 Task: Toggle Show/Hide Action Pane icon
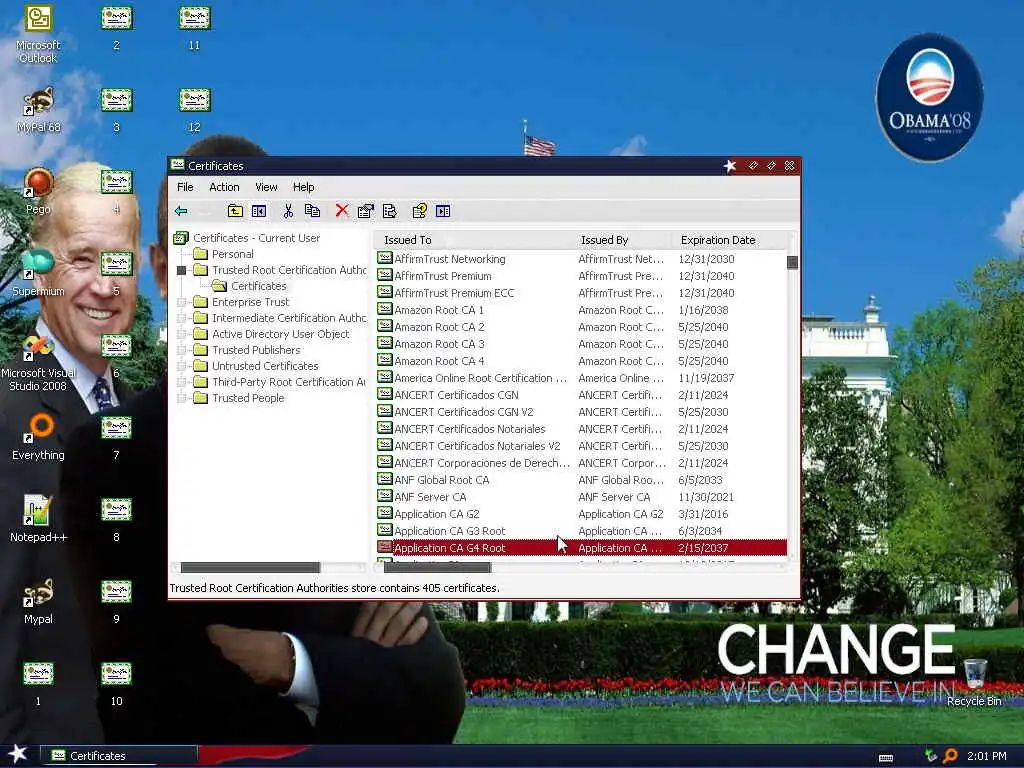click(443, 211)
